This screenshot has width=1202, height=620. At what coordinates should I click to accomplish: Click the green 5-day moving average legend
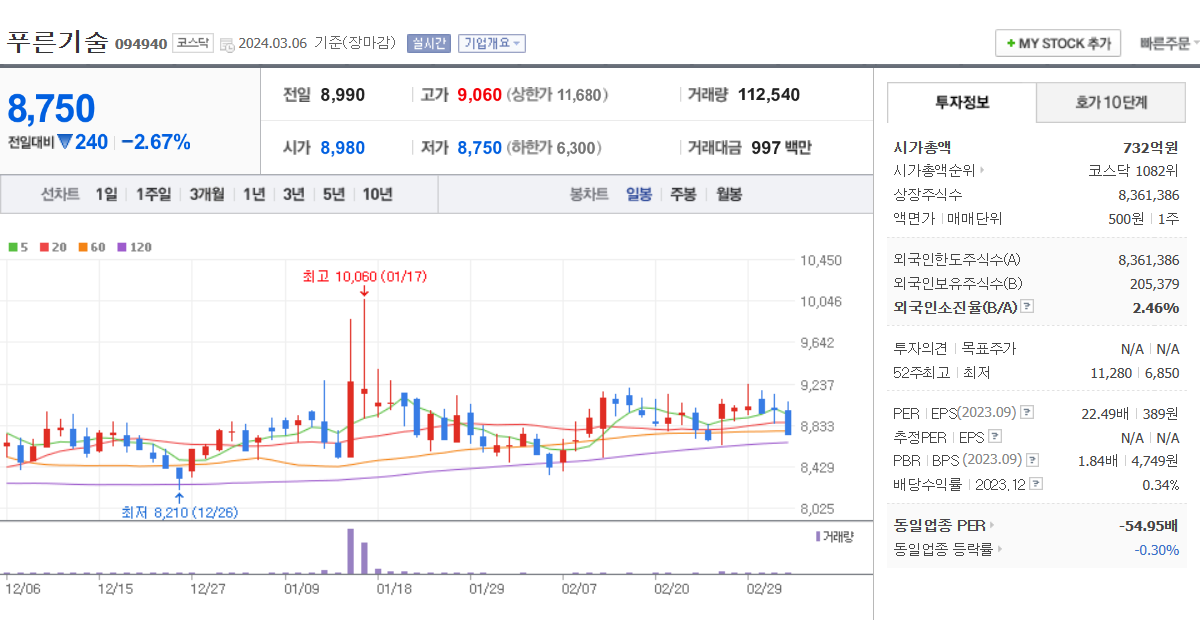tap(18, 246)
